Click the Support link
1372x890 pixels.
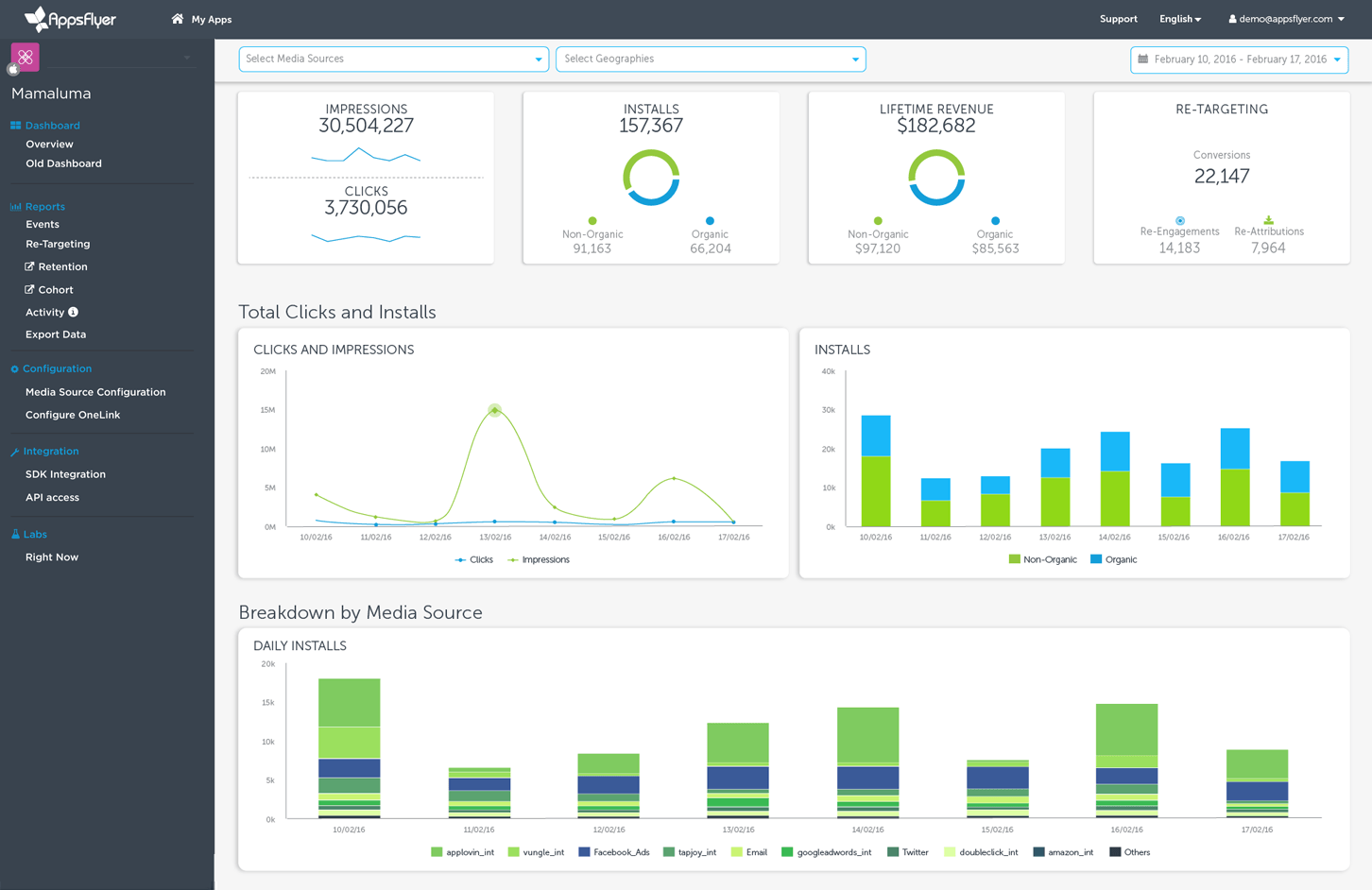[1118, 19]
